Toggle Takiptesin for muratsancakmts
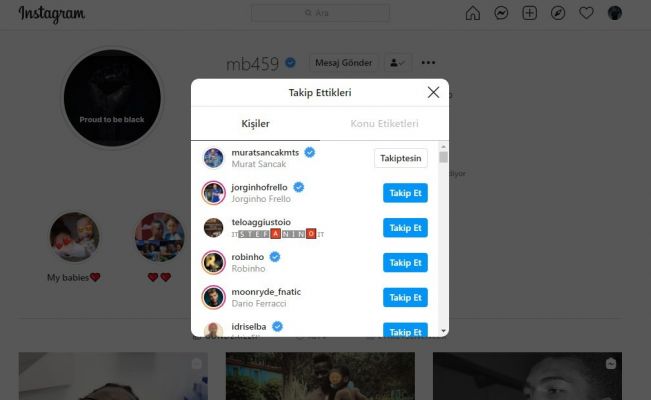 point(401,158)
